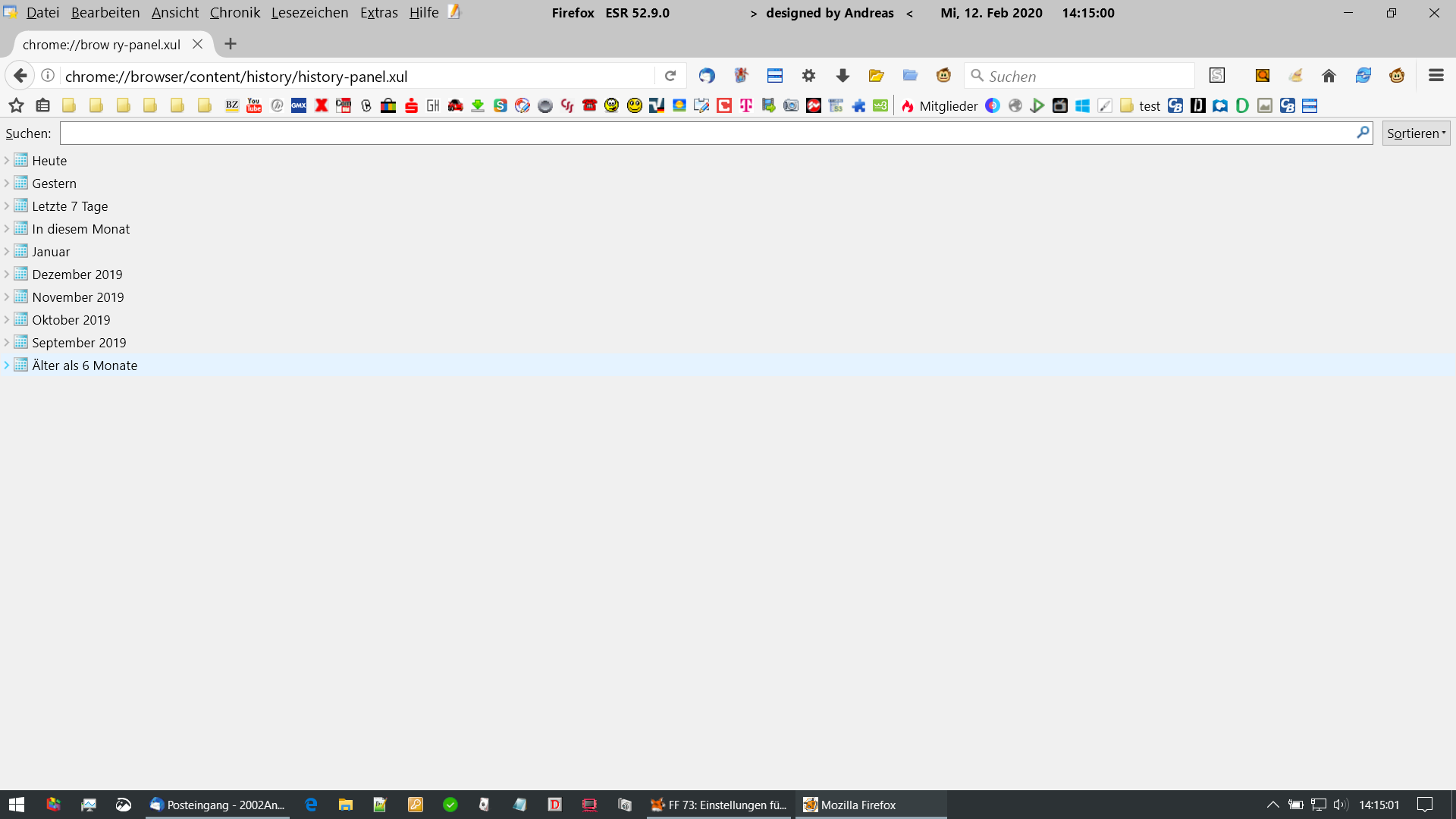The width and height of the screenshot is (1456, 819).
Task: Click the reload page button
Action: coord(670,76)
